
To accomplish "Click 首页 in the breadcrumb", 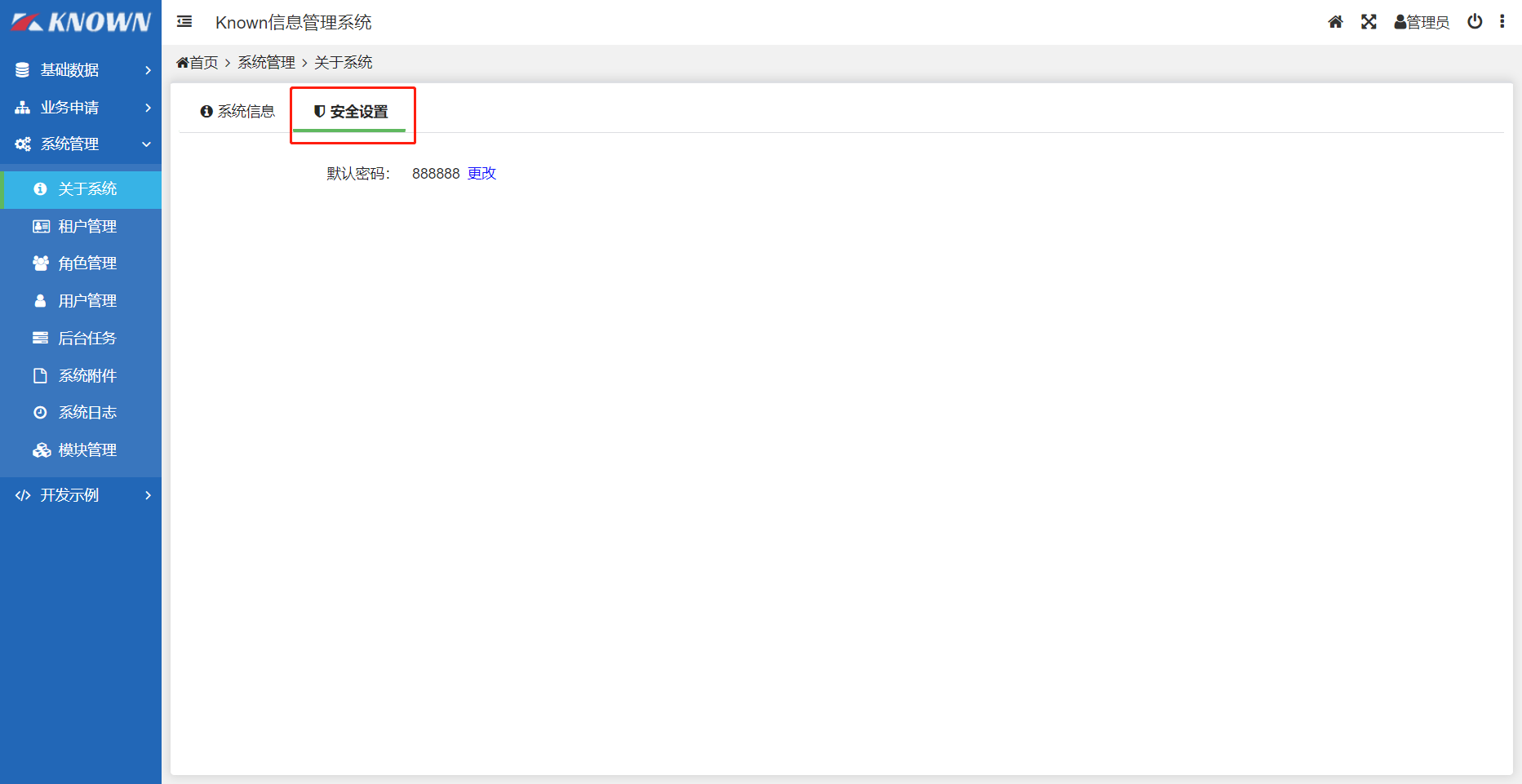I will pyautogui.click(x=204, y=63).
